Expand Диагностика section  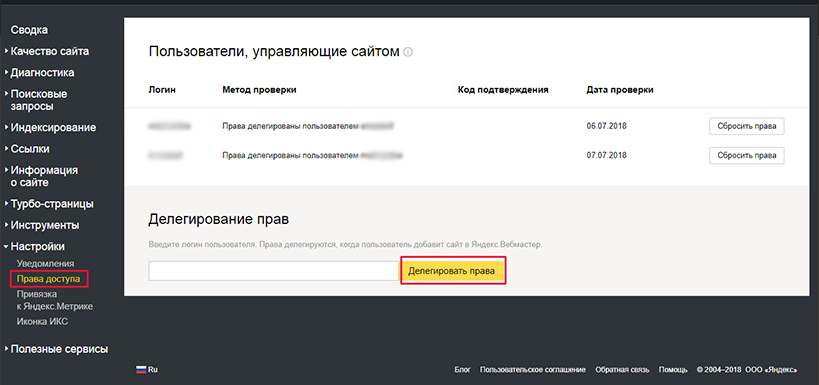pyautogui.click(x=42, y=73)
